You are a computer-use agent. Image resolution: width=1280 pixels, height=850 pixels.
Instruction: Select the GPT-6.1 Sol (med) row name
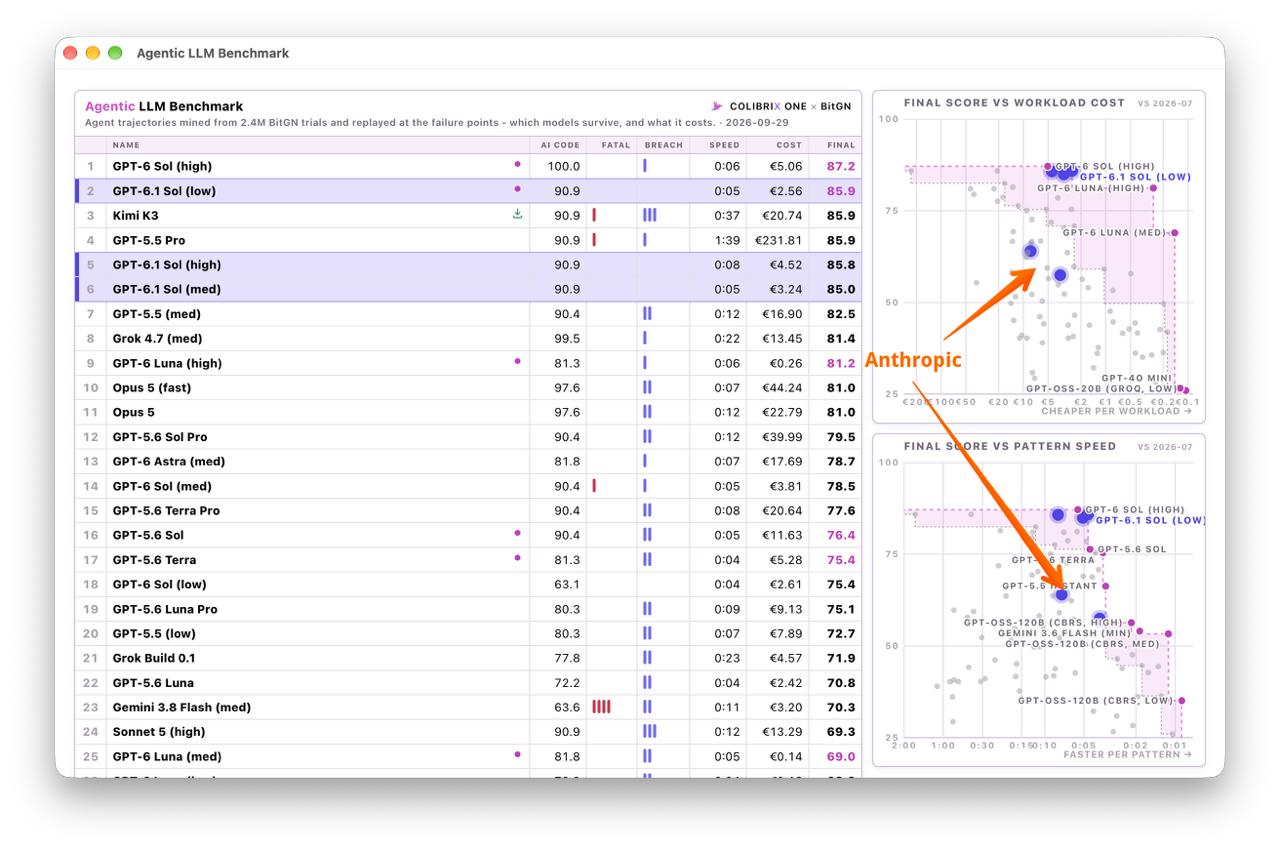click(166, 289)
